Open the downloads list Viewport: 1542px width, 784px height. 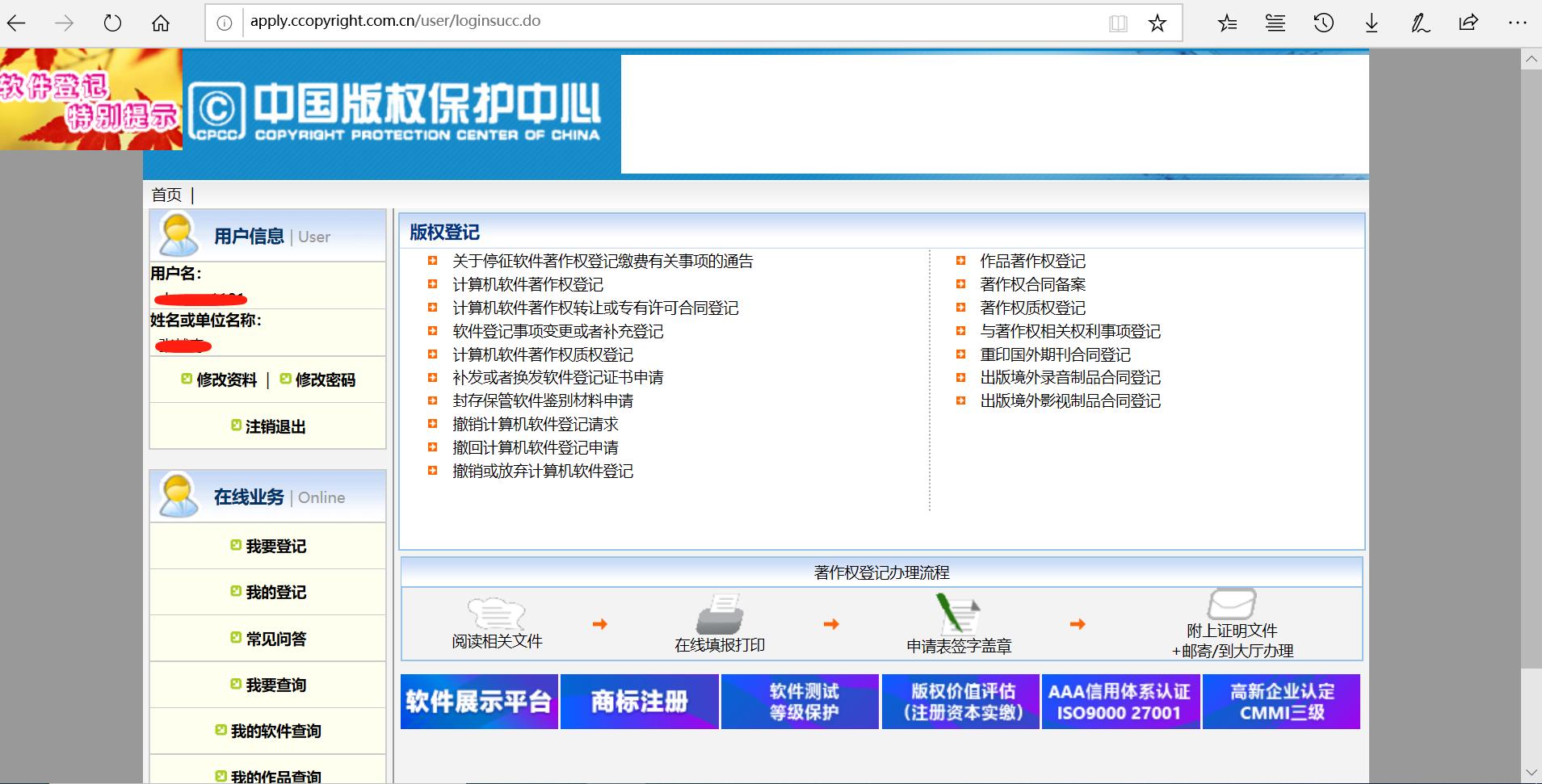tap(1371, 23)
